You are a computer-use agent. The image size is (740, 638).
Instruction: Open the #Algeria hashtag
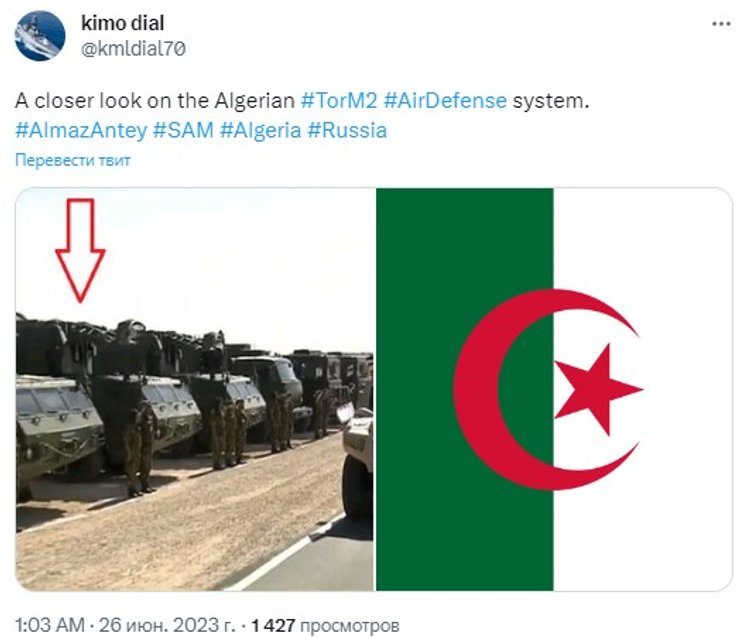pyautogui.click(x=261, y=130)
